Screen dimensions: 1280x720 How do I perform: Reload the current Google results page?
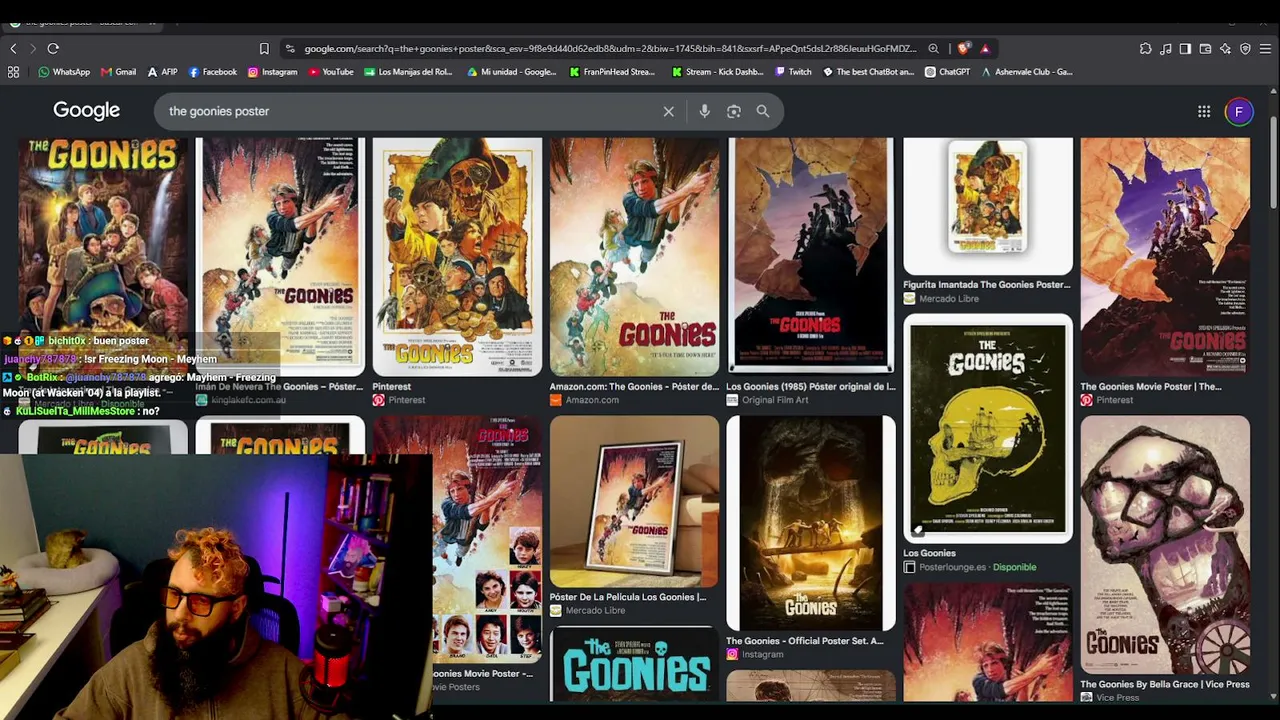[53, 48]
